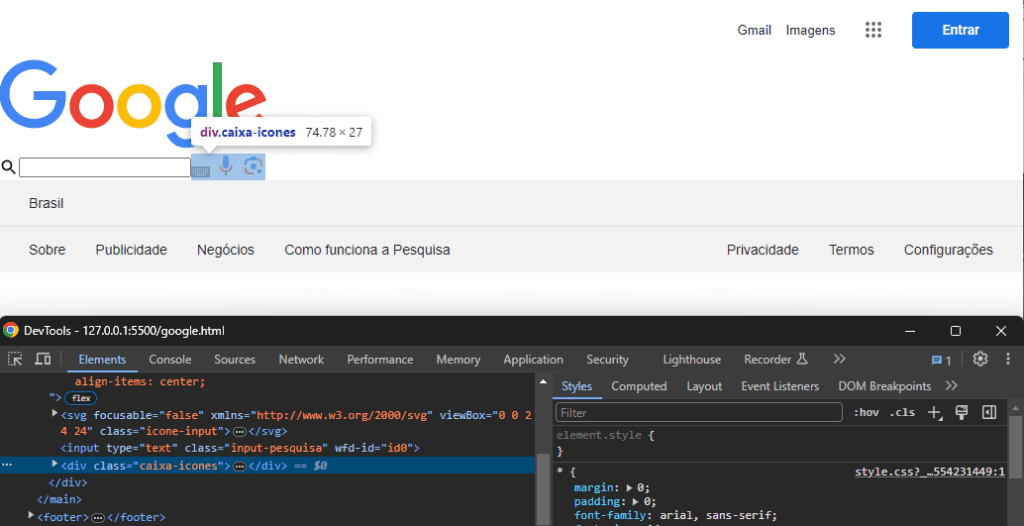Toggle the element state paintbrush icon
The height and width of the screenshot is (526, 1024).
[x=961, y=412]
